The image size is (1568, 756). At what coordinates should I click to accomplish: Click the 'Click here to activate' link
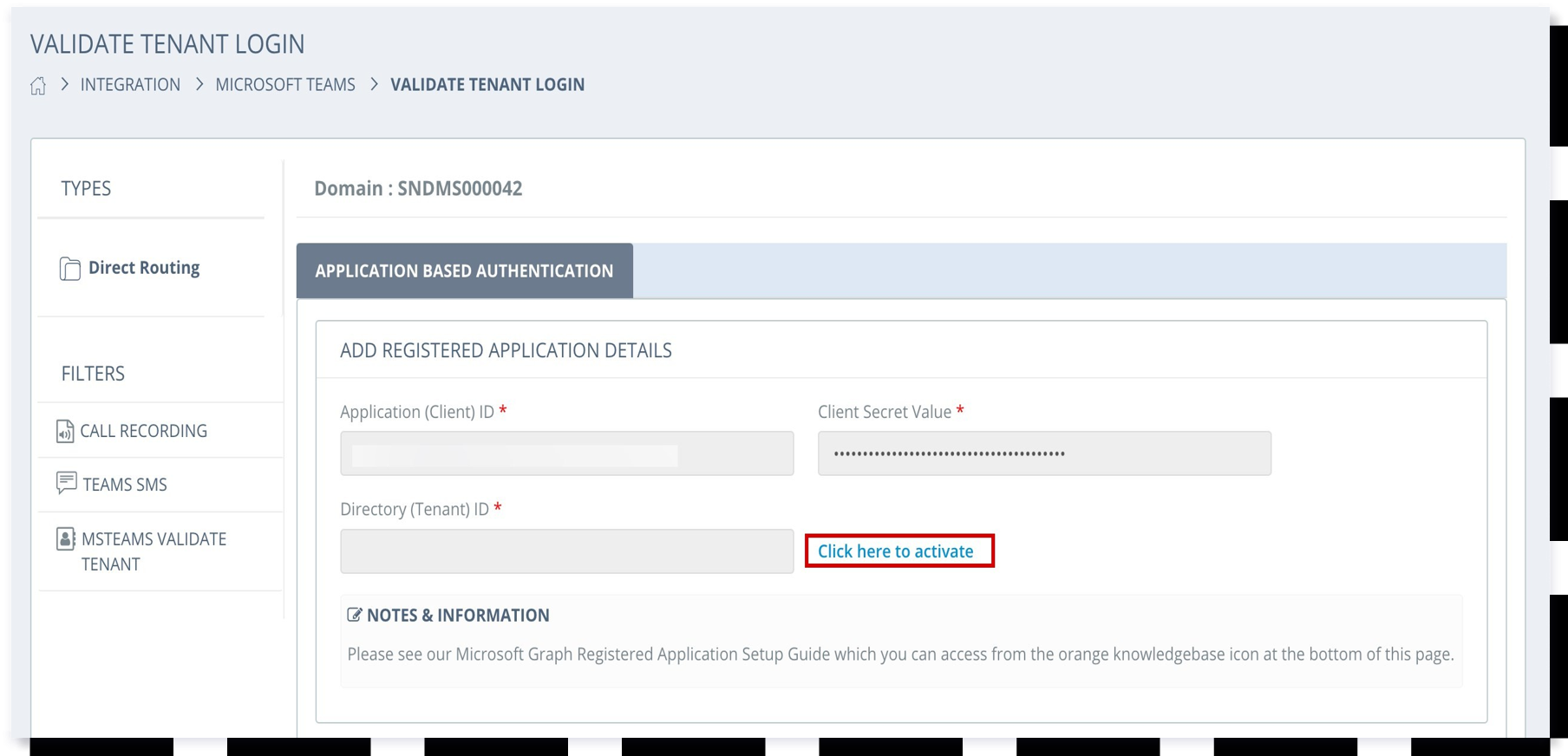pos(896,551)
